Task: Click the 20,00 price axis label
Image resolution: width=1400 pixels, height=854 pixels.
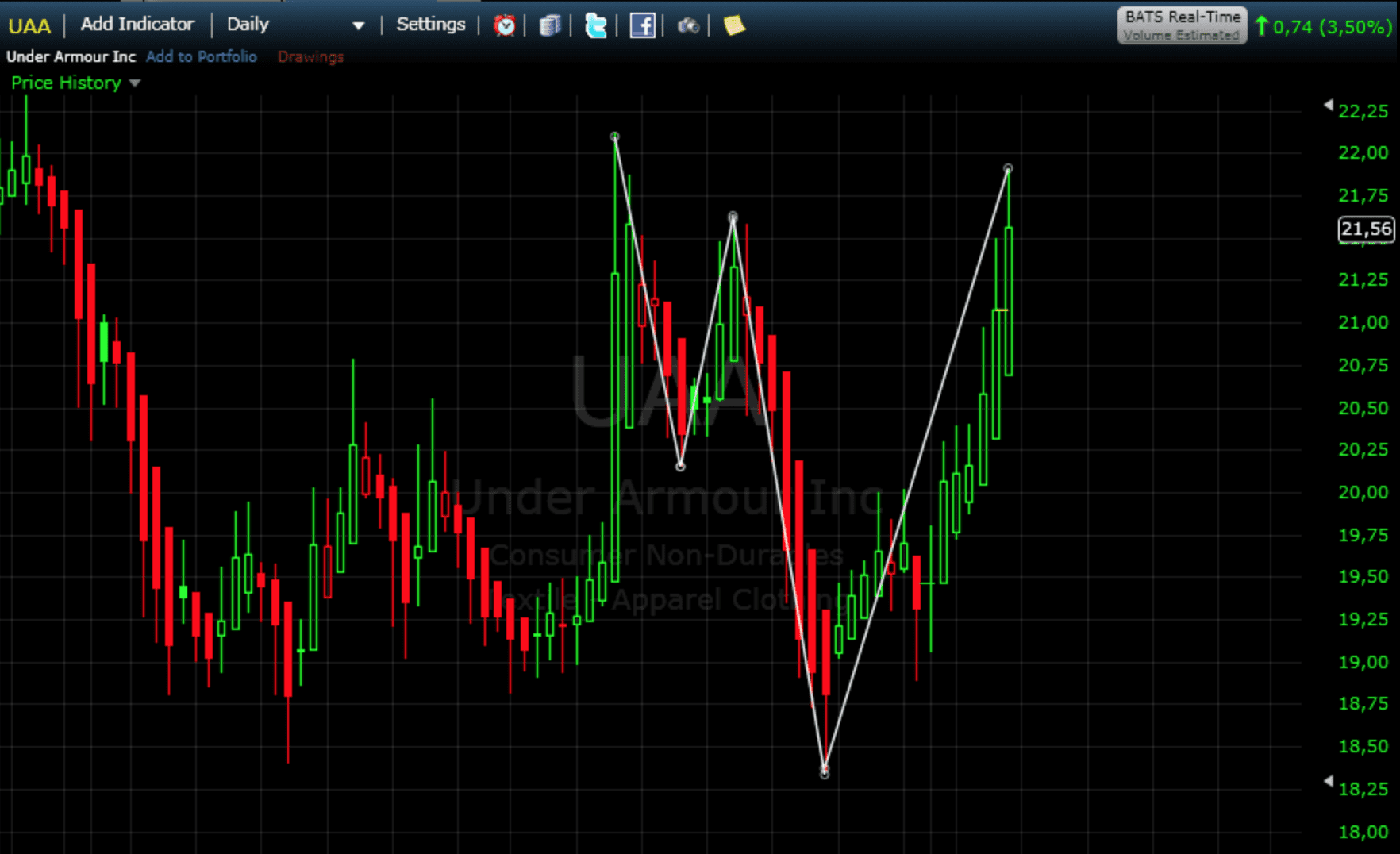Action: tap(1363, 492)
